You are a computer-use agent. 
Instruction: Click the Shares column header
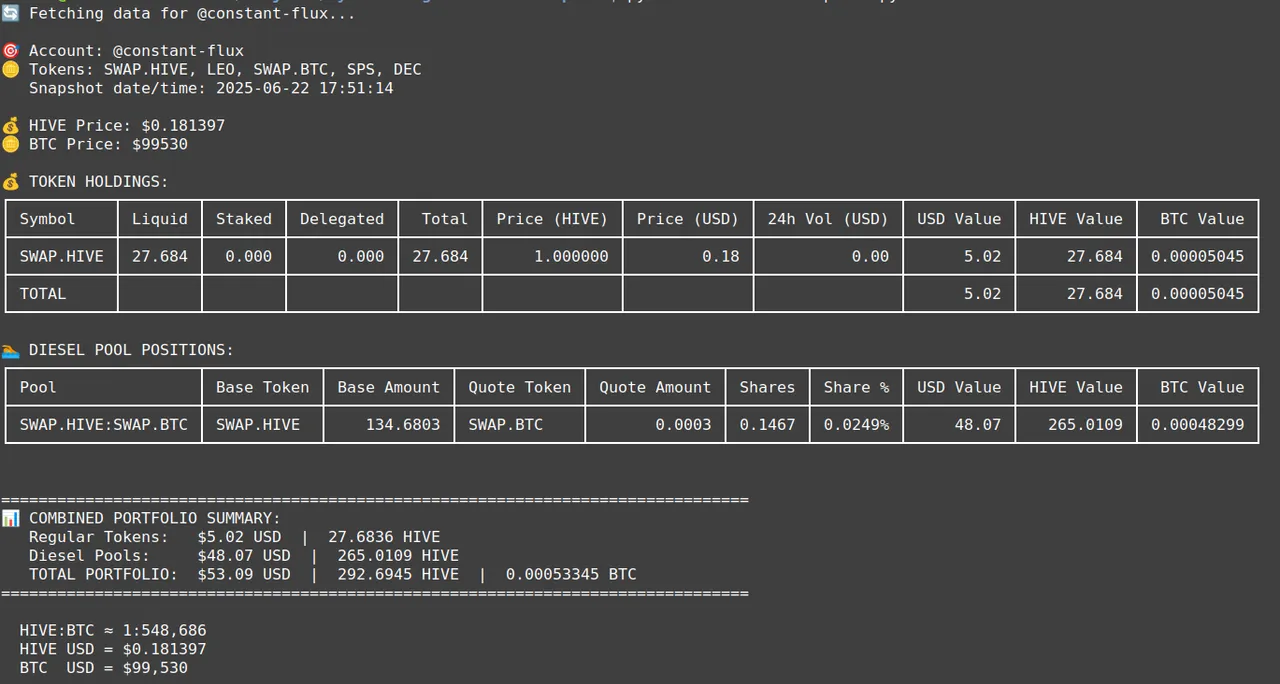click(768, 387)
